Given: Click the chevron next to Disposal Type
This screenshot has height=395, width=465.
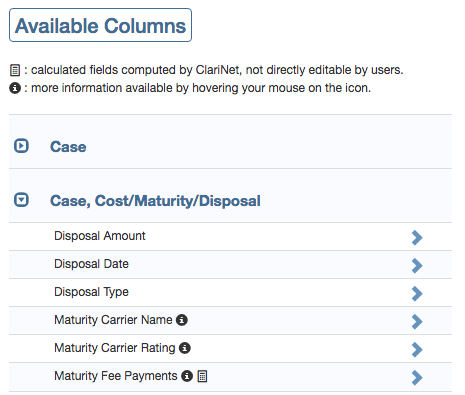Looking at the screenshot, I should click(417, 294).
